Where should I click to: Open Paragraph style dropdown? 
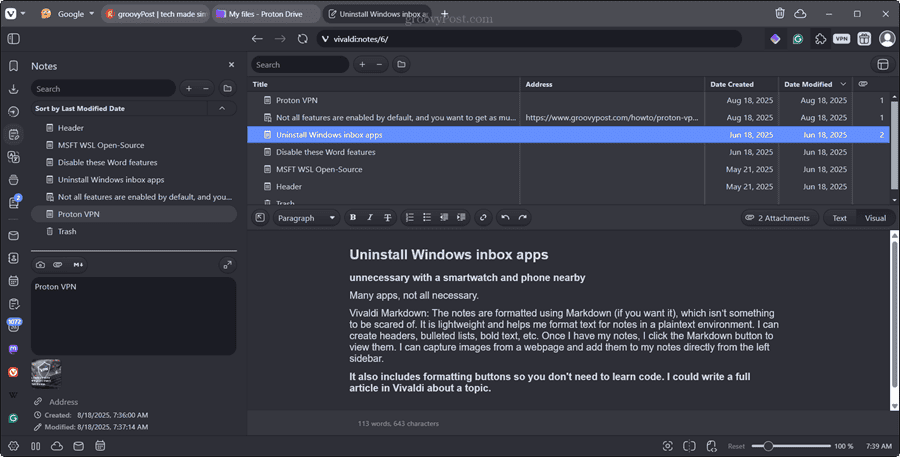[306, 218]
